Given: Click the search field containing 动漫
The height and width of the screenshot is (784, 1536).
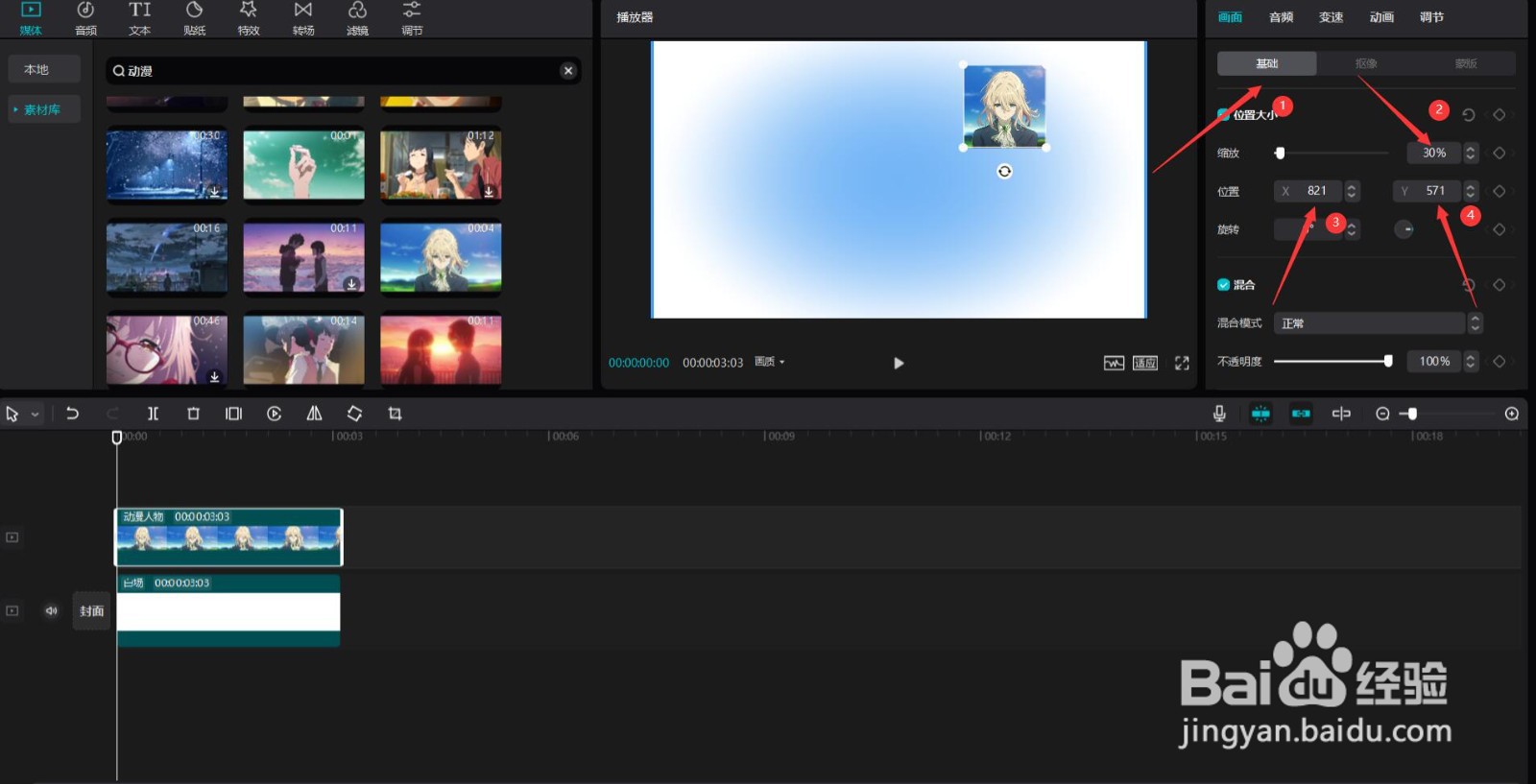Looking at the screenshot, I should [x=343, y=70].
